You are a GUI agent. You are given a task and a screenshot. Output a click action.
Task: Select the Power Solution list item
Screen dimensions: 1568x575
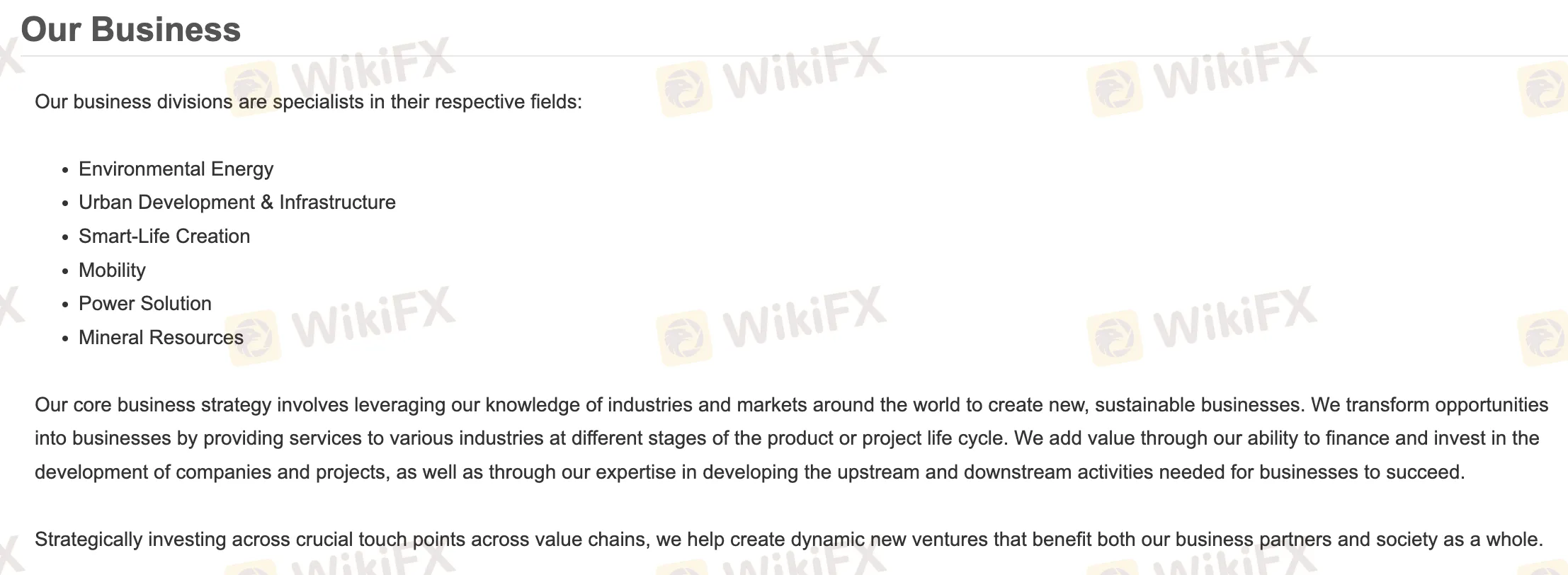point(145,304)
